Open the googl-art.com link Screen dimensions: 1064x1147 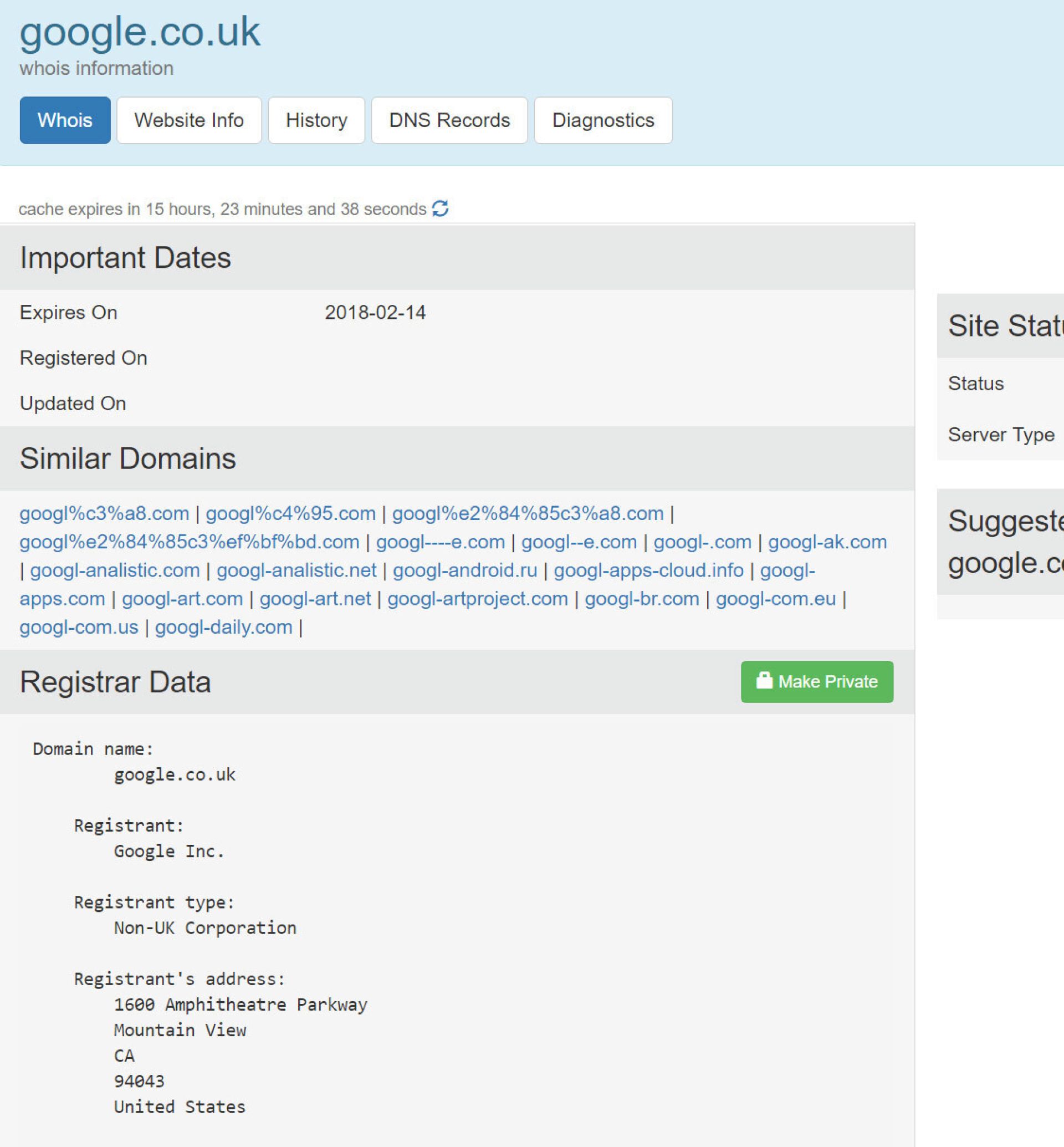pyautogui.click(x=182, y=598)
